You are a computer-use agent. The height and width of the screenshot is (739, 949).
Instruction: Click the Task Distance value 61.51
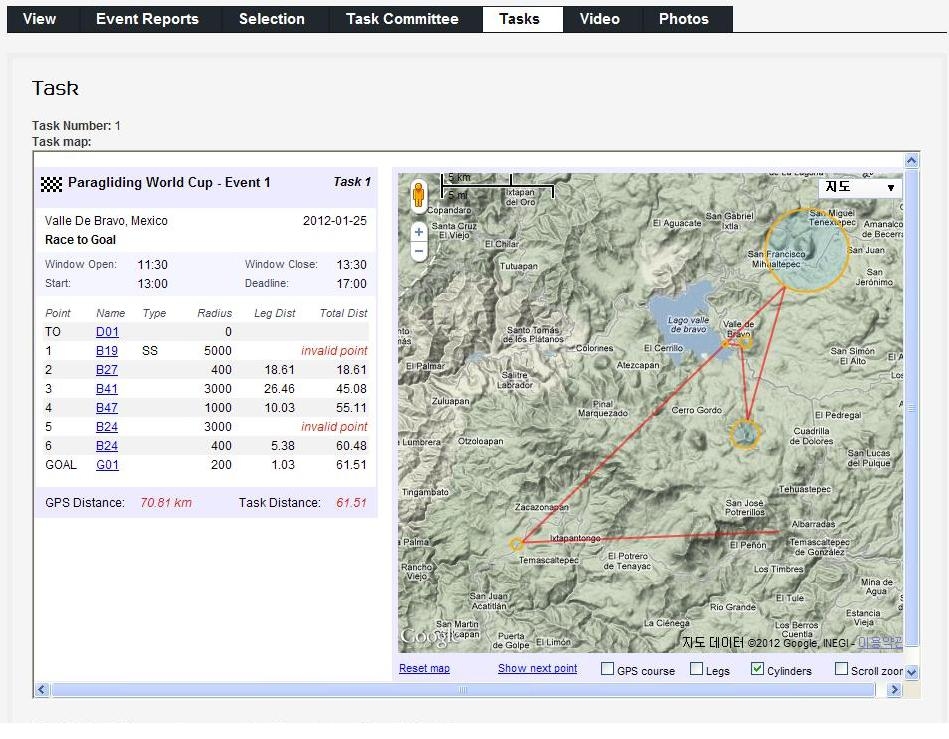[x=352, y=503]
